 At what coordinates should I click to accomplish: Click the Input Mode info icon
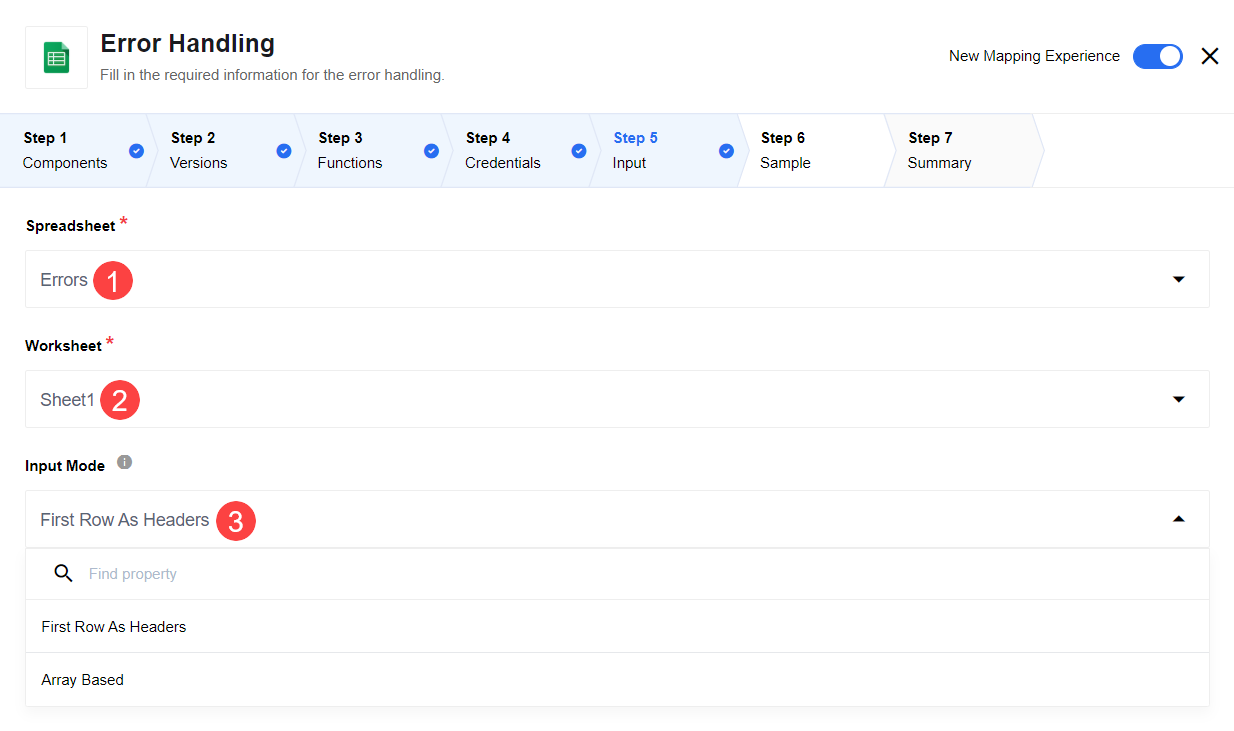(124, 462)
